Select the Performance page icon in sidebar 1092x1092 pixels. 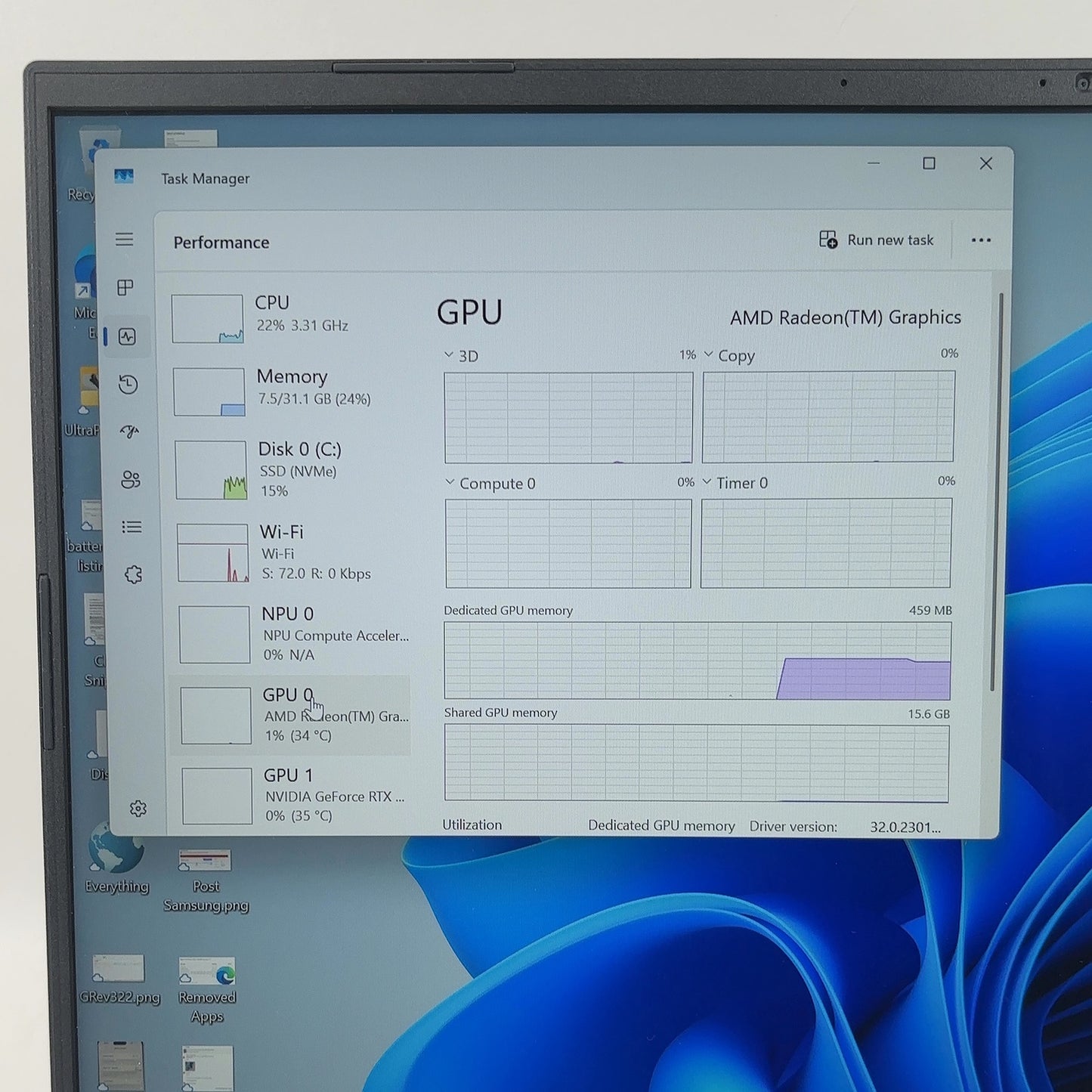point(127,336)
